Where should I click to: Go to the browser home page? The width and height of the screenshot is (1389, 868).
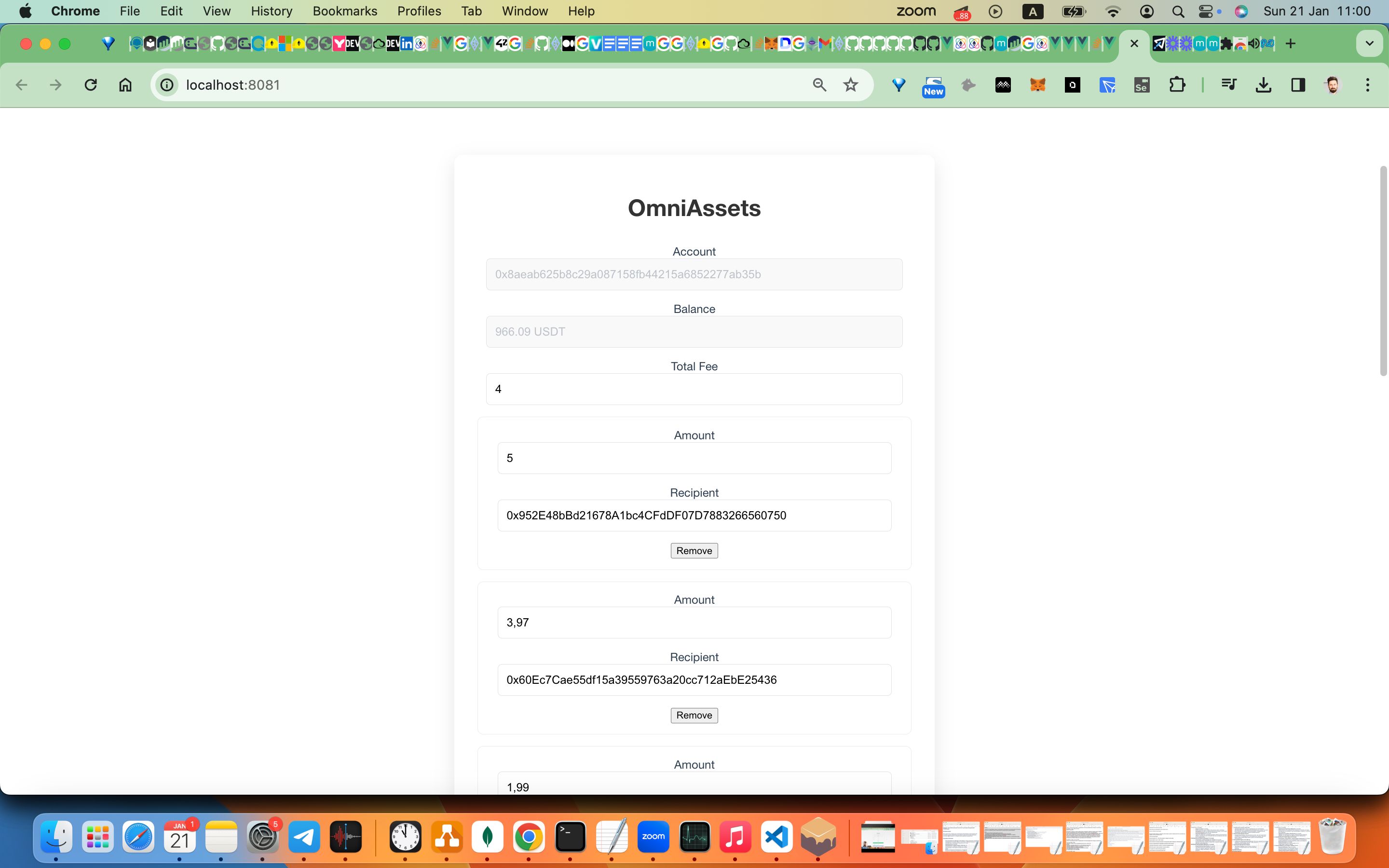pyautogui.click(x=125, y=85)
